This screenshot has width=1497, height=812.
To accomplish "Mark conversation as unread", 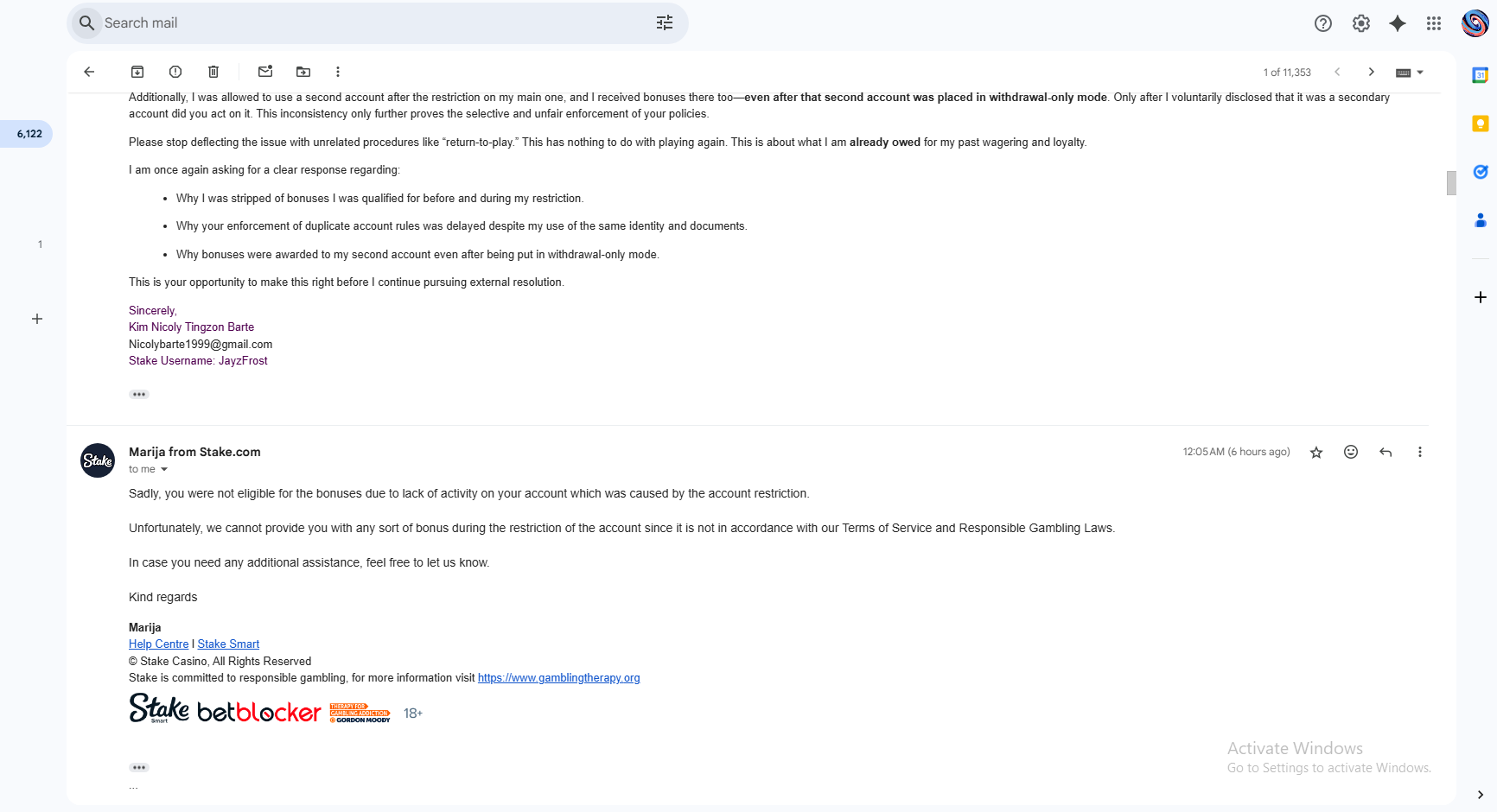I will pos(265,72).
